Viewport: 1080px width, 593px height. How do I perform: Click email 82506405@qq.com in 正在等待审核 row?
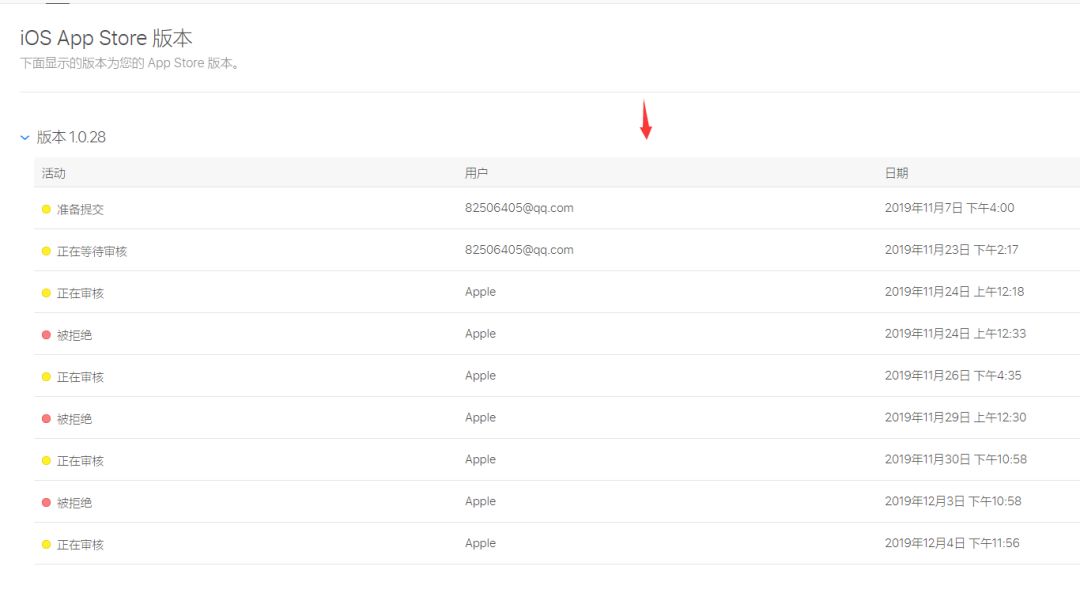point(519,250)
